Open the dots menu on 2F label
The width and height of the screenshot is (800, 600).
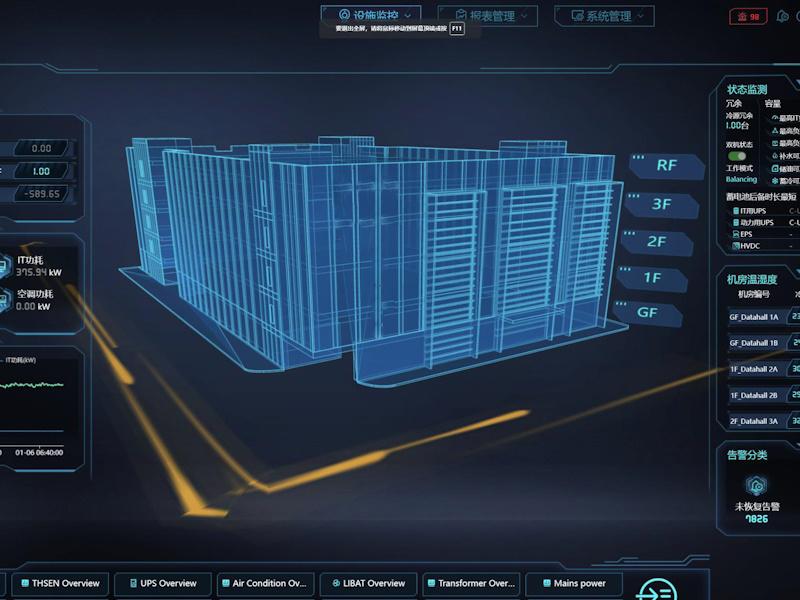click(630, 233)
